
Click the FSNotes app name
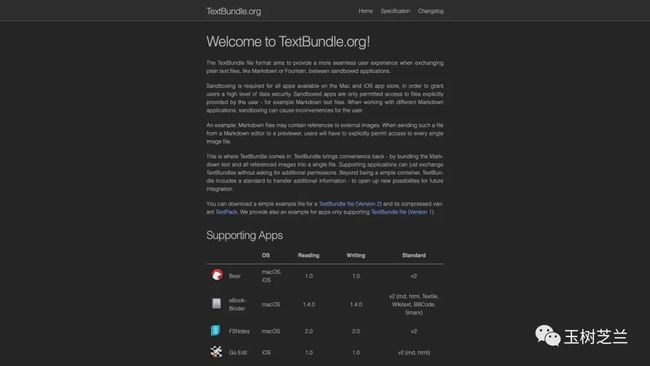[239, 332]
